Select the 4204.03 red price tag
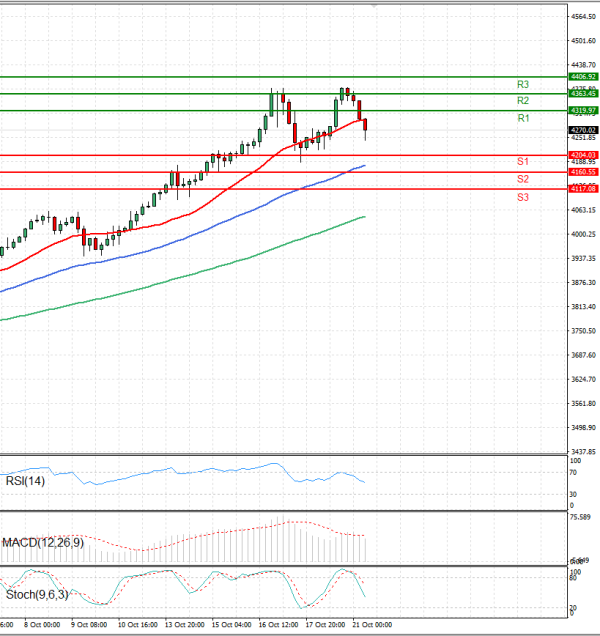The height and width of the screenshot is (636, 600). 583,155
